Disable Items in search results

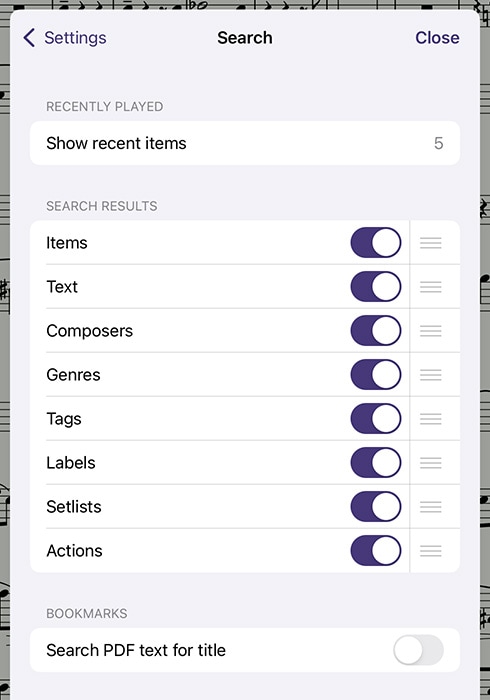click(376, 243)
